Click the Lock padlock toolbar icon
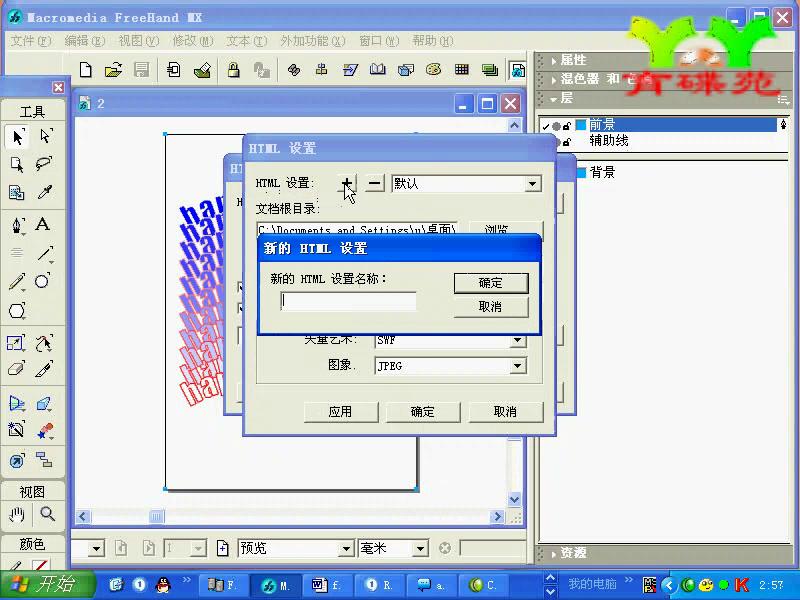Image resolution: width=800 pixels, height=600 pixels. tap(234, 70)
